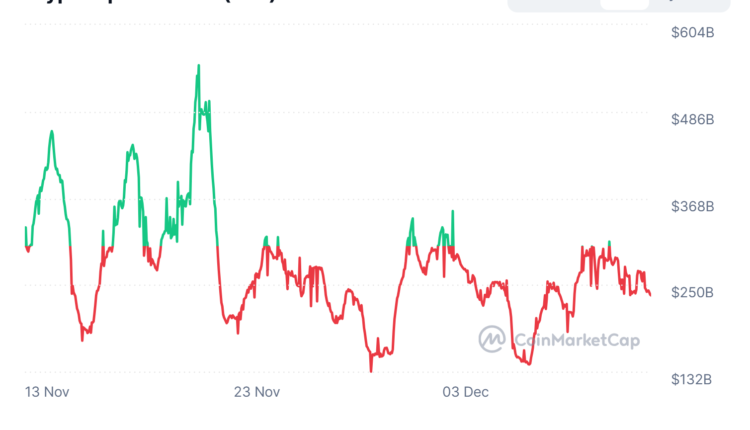Click the 03 Dec date label
Image resolution: width=750 pixels, height=430 pixels.
click(464, 391)
